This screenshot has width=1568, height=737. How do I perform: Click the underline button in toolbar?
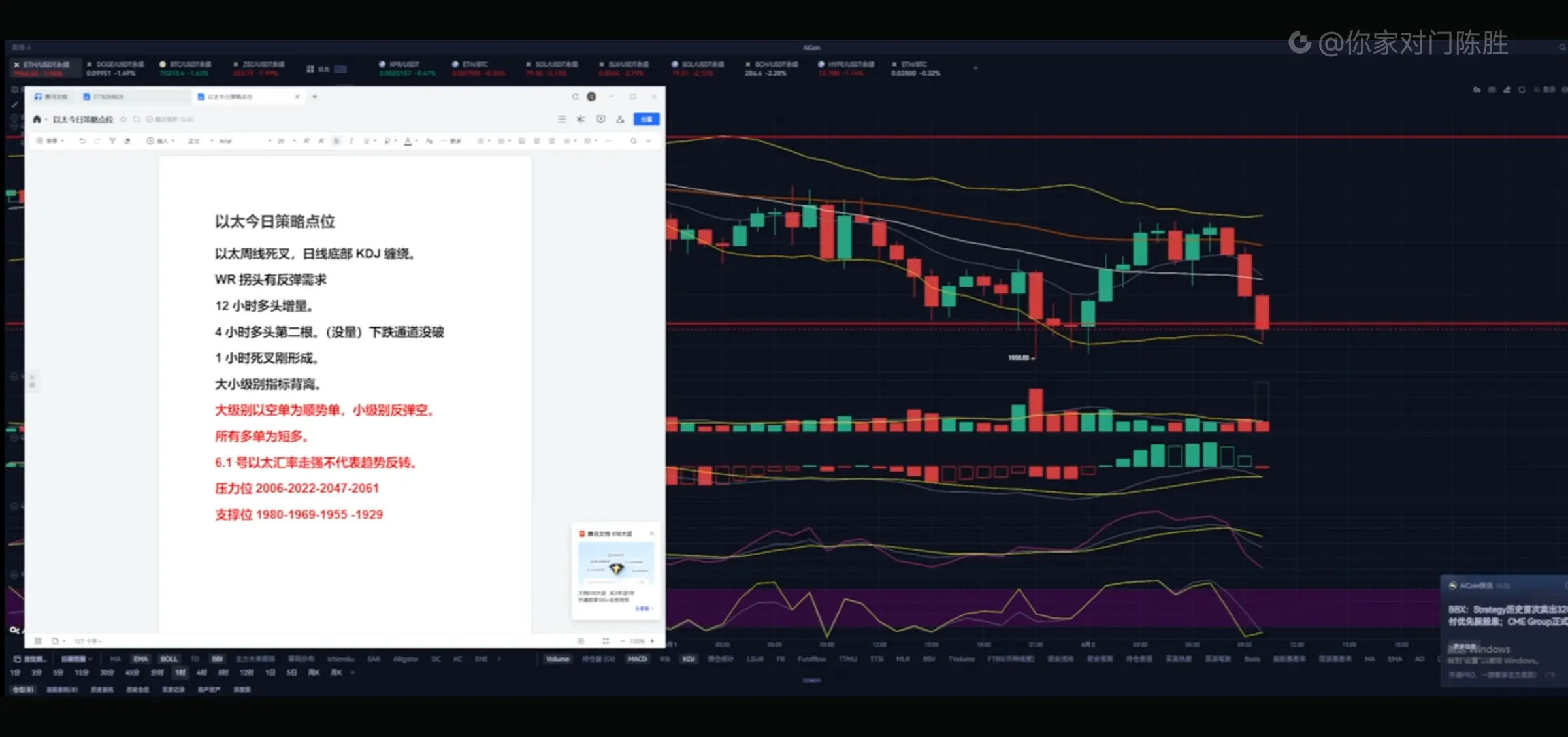click(x=367, y=140)
